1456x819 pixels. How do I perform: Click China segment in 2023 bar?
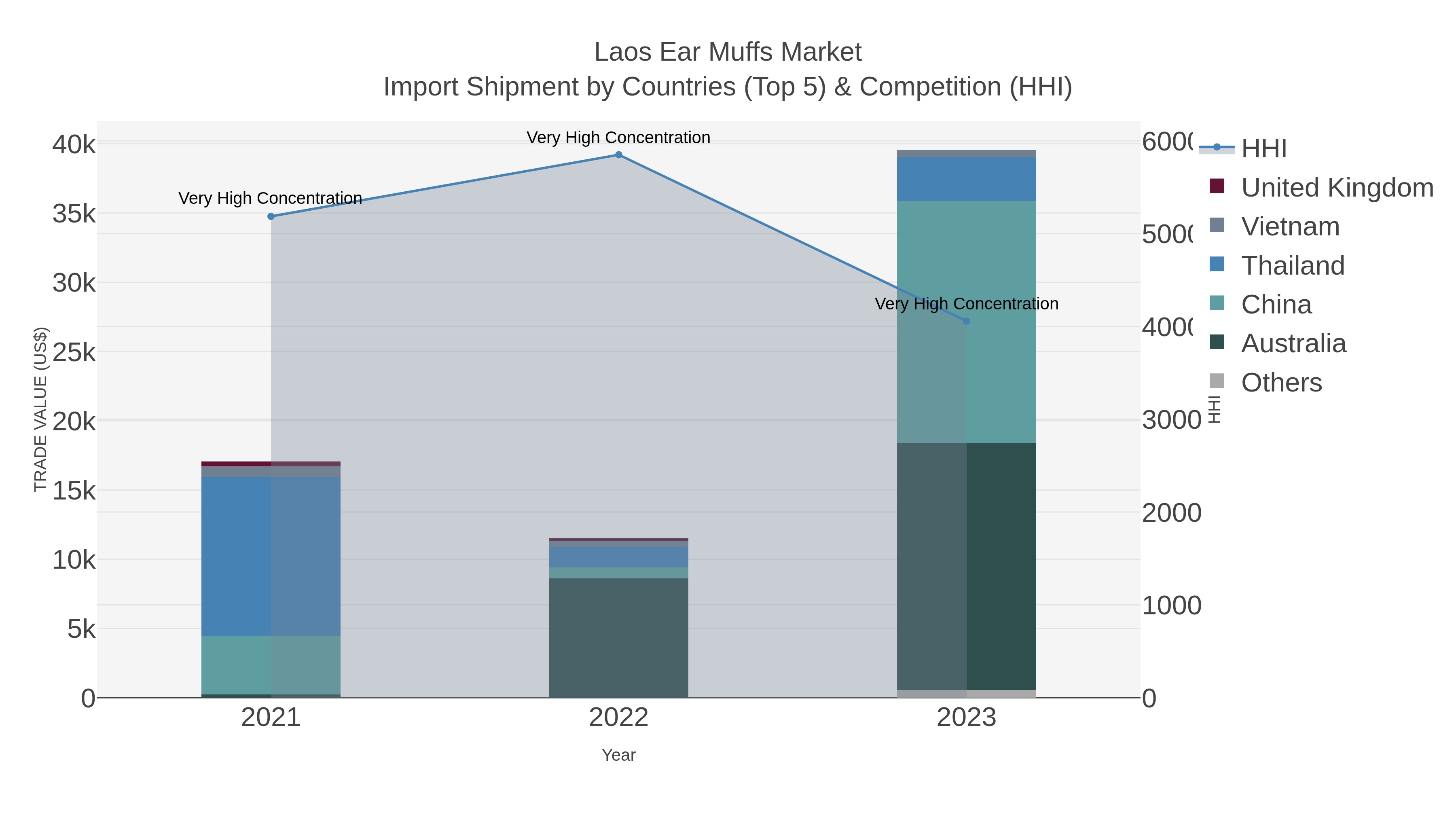pos(967,322)
